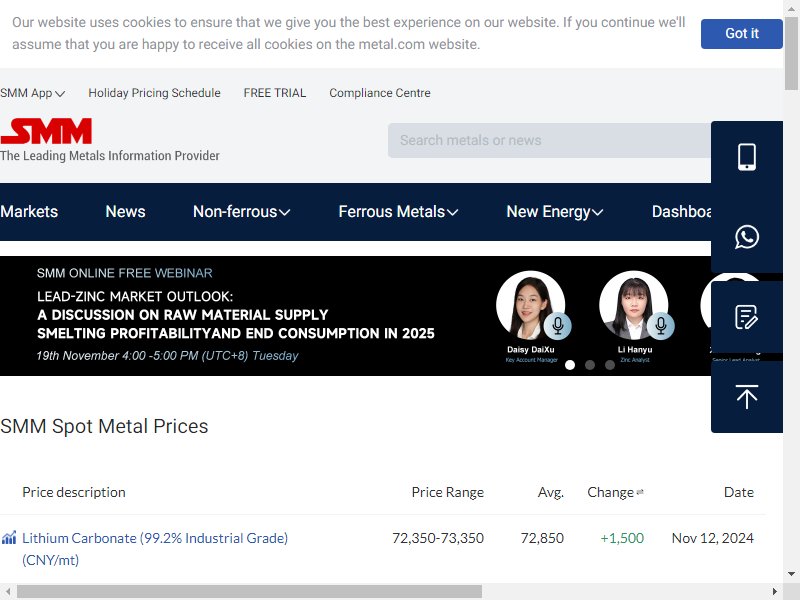Image resolution: width=800 pixels, height=600 pixels.
Task: Click the back-to-top arrow icon
Action: tap(746, 397)
